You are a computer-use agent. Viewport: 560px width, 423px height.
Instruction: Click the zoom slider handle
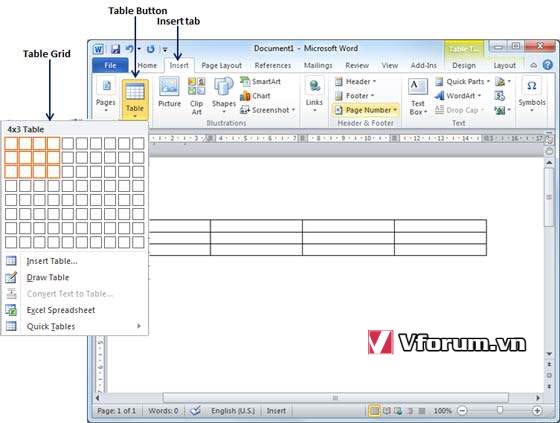point(500,410)
